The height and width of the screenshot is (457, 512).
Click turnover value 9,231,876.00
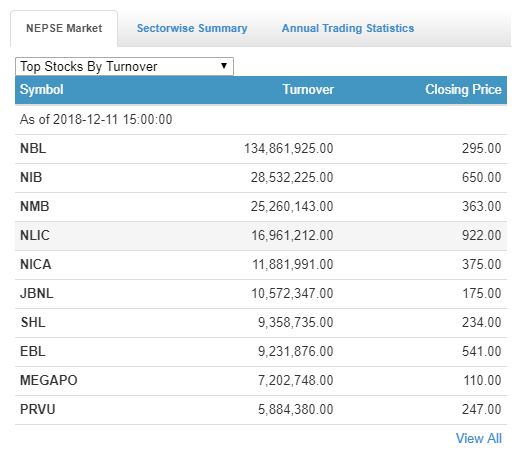[x=296, y=352]
